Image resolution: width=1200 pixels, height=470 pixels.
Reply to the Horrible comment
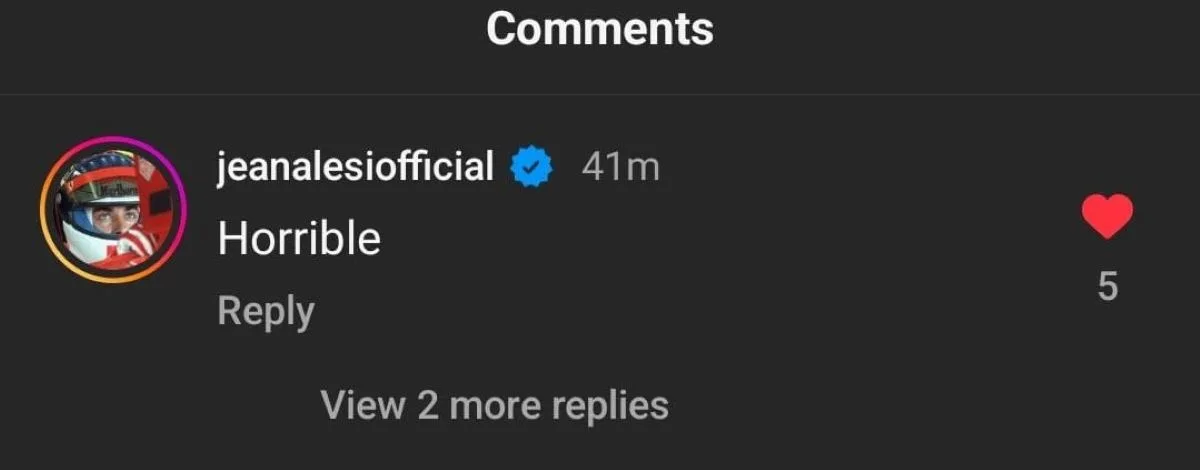point(266,311)
